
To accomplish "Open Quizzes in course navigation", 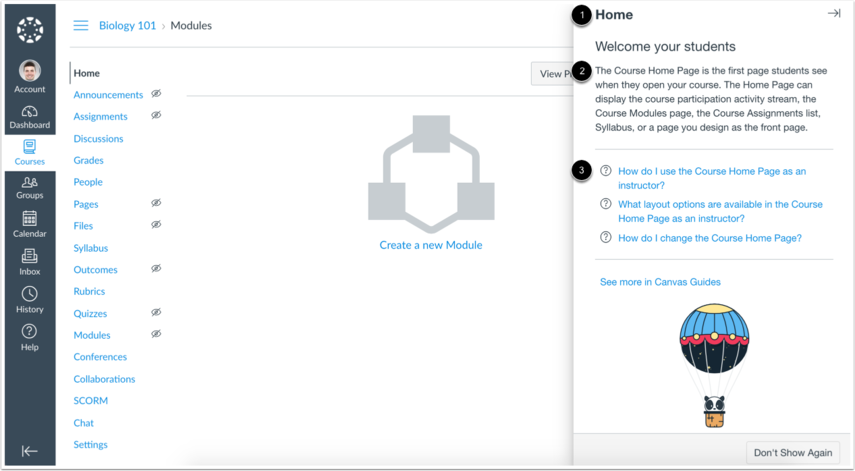I will (90, 313).
